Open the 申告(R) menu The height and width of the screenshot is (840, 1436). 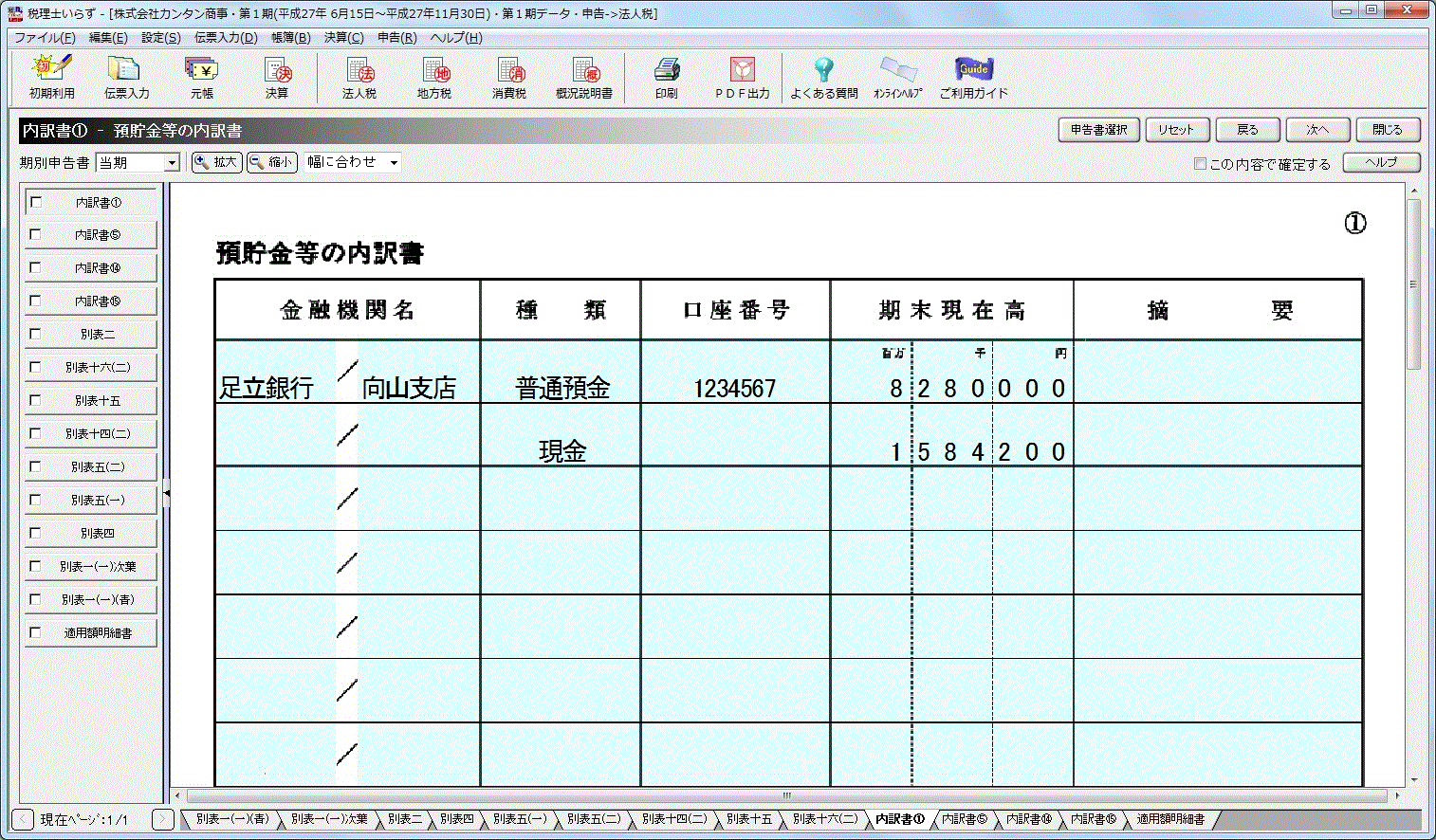pos(396,38)
